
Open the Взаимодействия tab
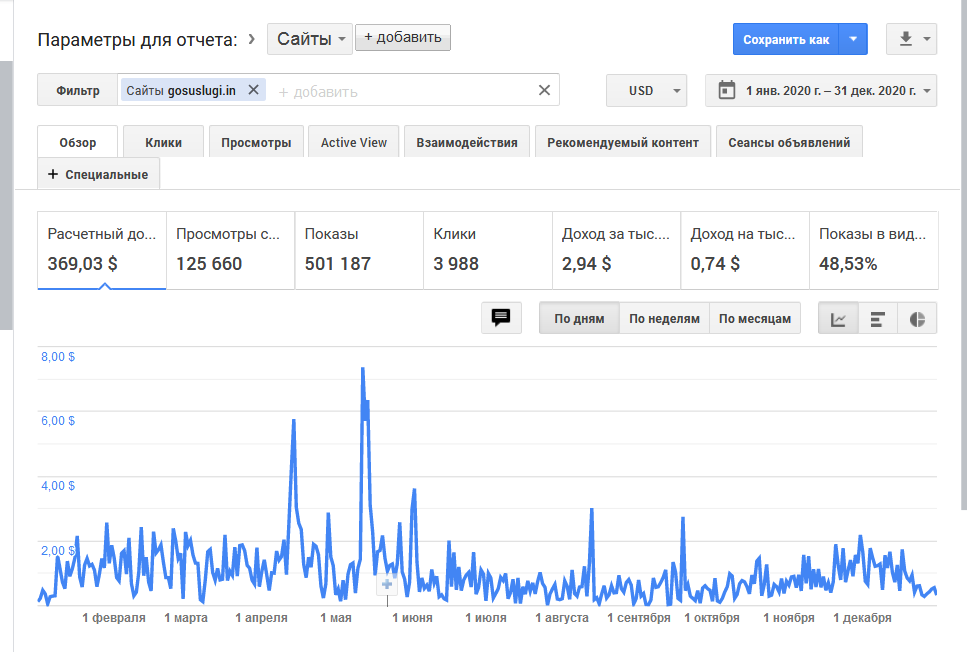(467, 142)
